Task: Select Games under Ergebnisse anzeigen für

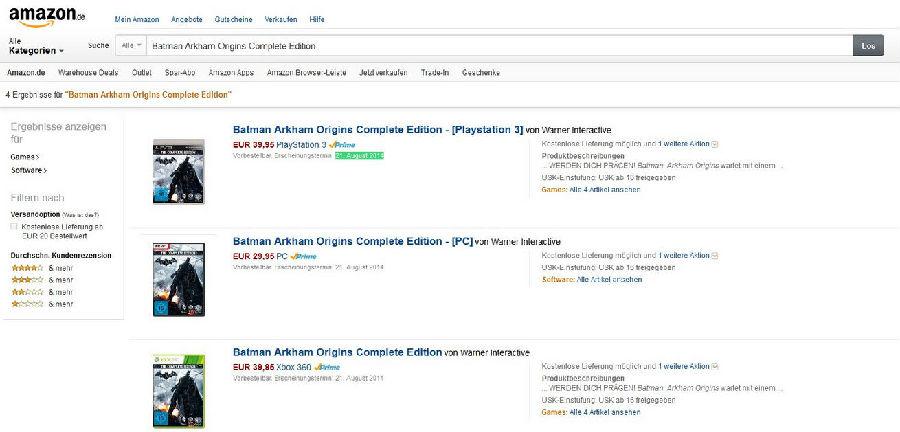Action: click(x=25, y=157)
